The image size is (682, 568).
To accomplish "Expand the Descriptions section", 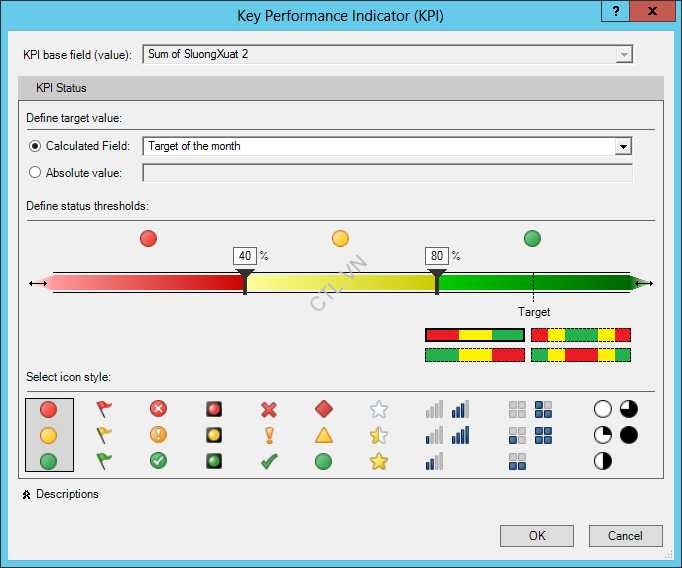I will pos(60,494).
